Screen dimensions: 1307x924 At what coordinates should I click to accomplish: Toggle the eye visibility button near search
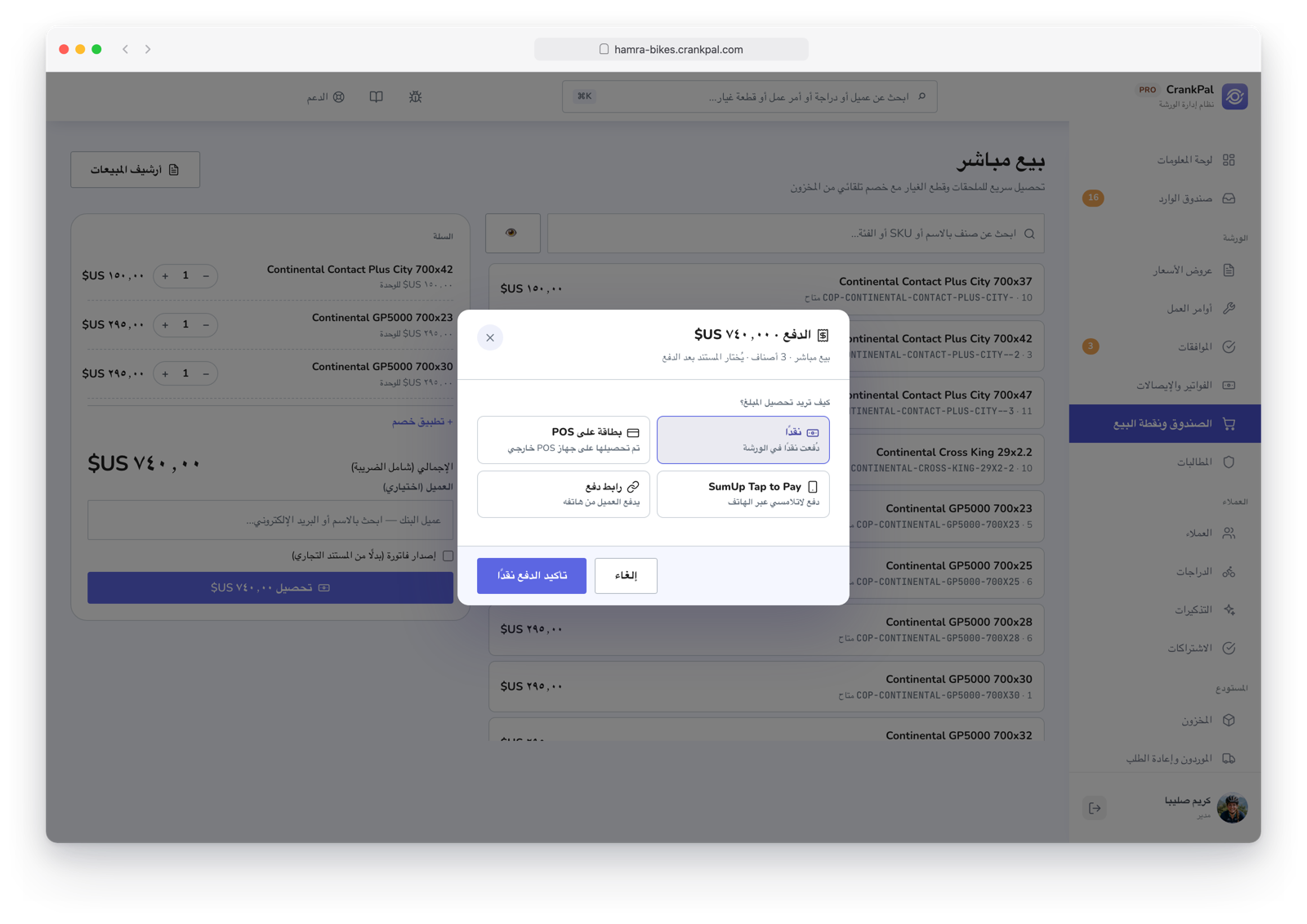(x=512, y=233)
